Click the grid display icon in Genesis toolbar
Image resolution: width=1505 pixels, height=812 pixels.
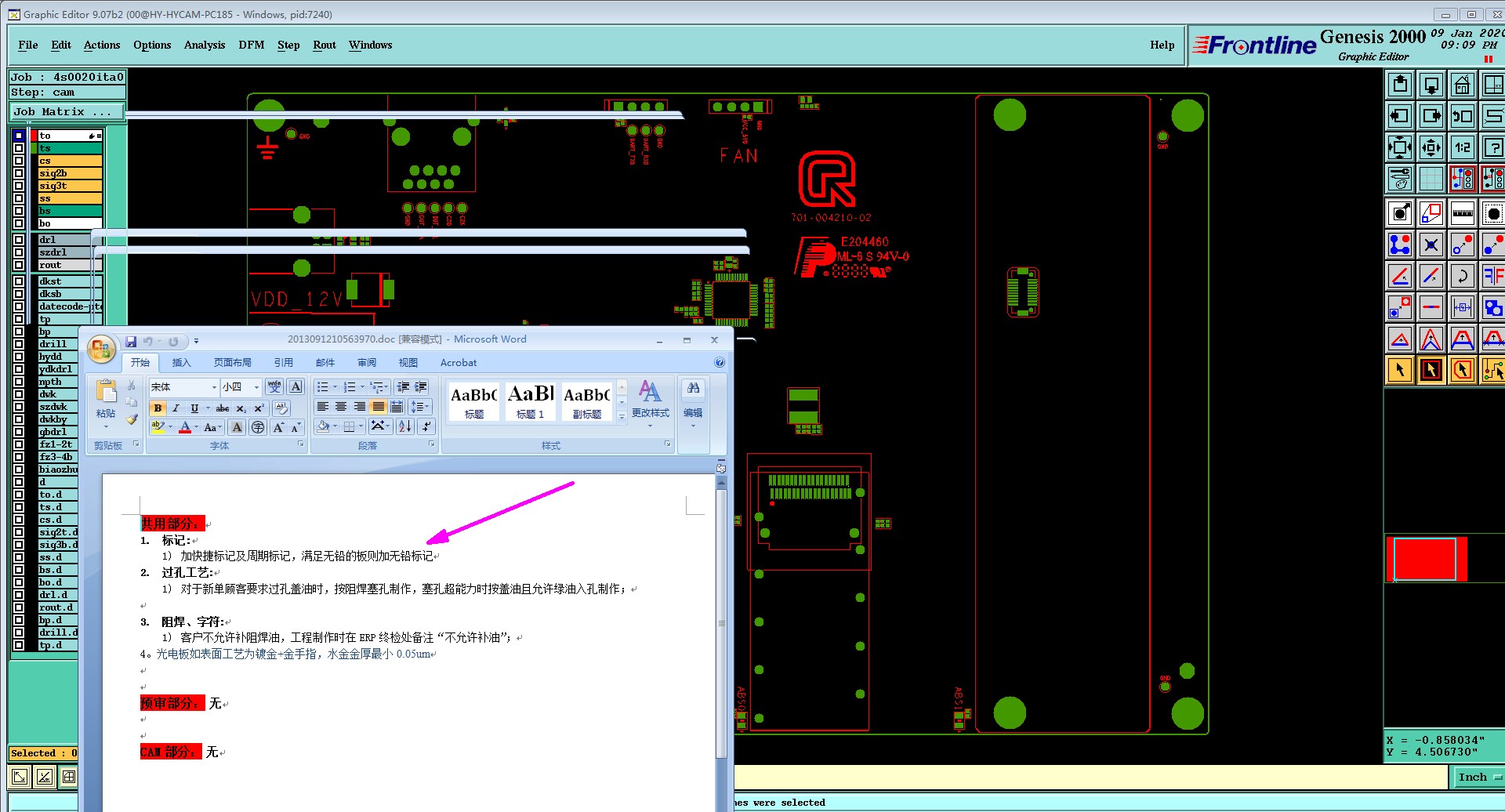pos(1431,179)
